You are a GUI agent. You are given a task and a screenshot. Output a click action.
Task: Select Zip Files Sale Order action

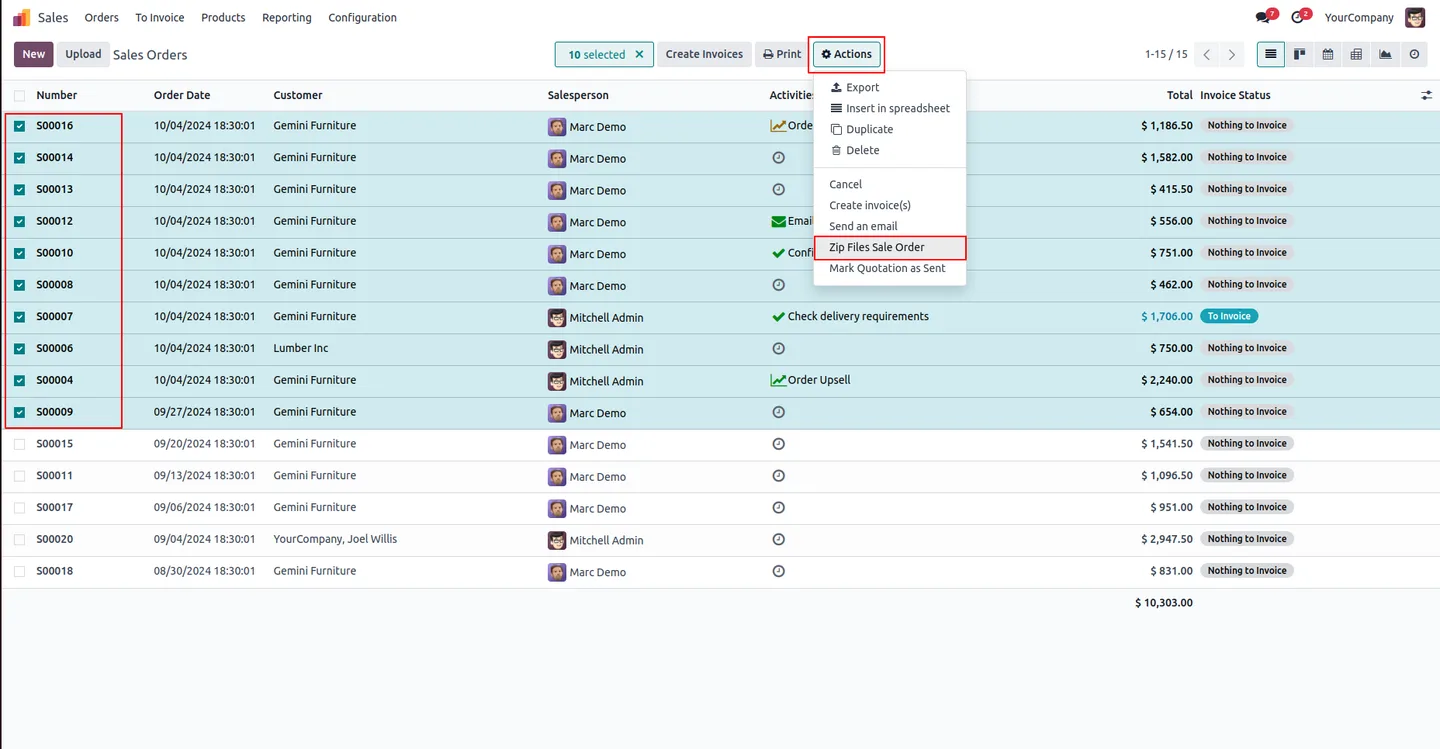pos(890,247)
